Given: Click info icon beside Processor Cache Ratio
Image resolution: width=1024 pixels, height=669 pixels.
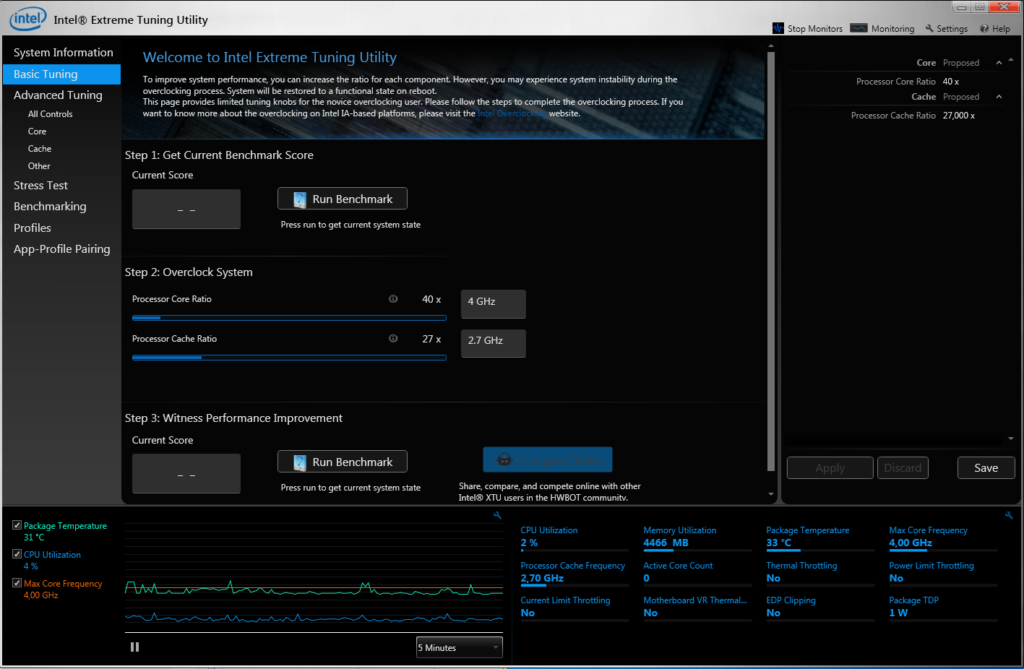Looking at the screenshot, I should pos(393,338).
